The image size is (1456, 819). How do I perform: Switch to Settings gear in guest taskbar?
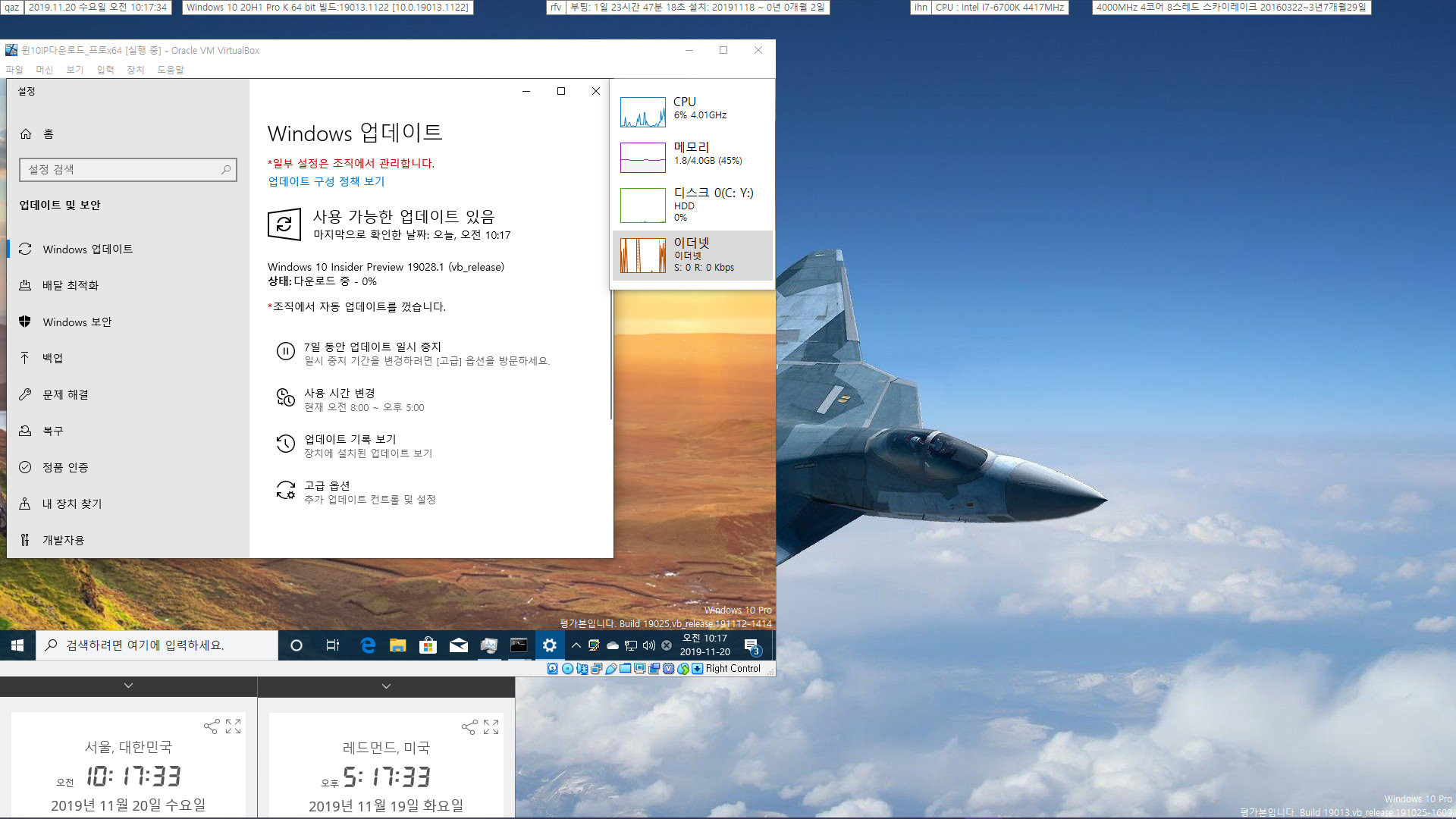coord(550,645)
